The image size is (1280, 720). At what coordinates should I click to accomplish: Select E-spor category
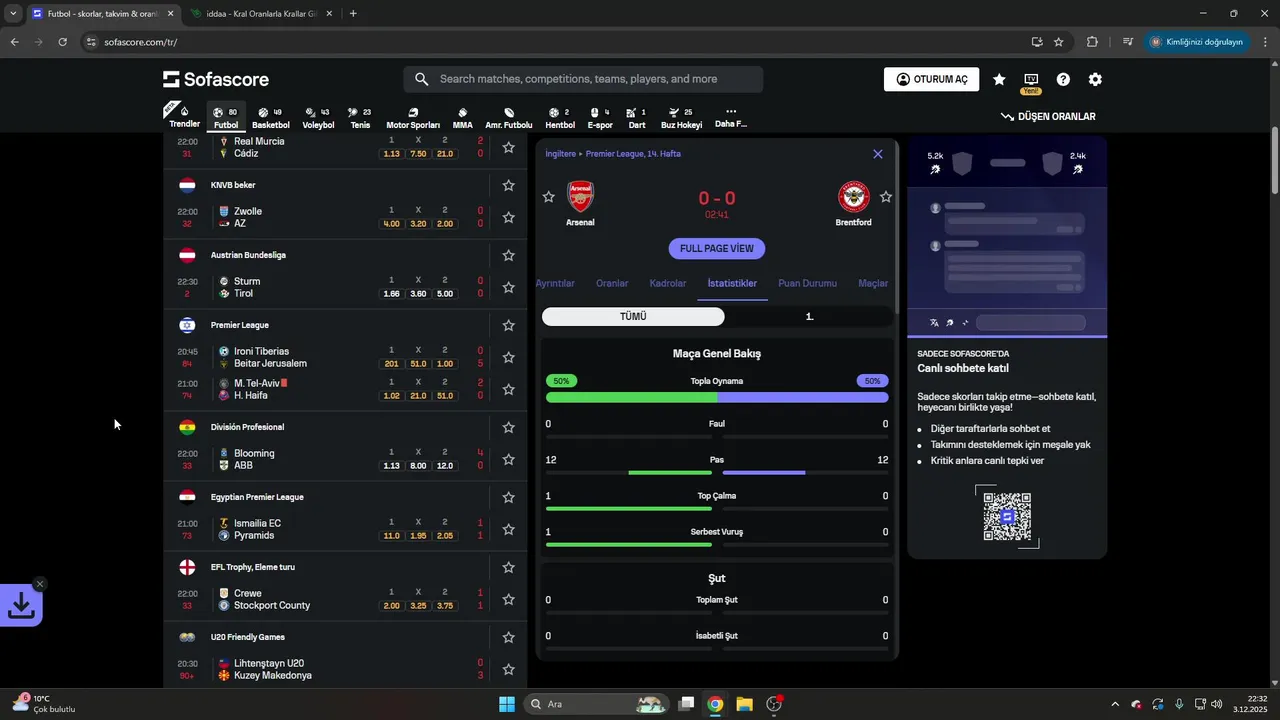coord(600,118)
